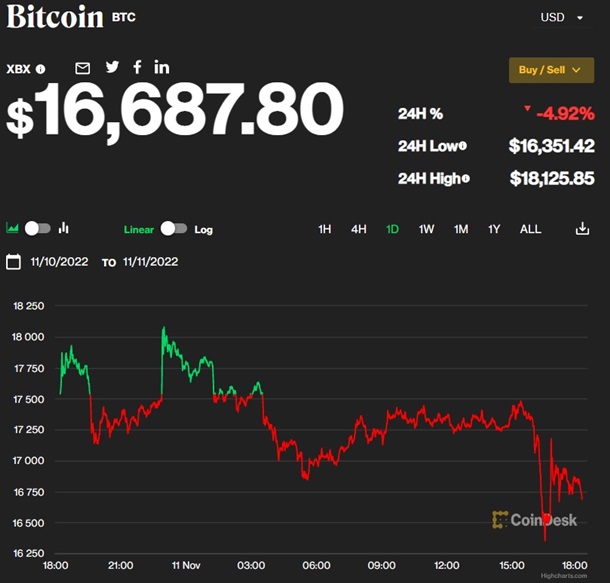This screenshot has height=583, width=610.
Task: Click the 11/11/2022 end date field
Action: click(x=150, y=262)
